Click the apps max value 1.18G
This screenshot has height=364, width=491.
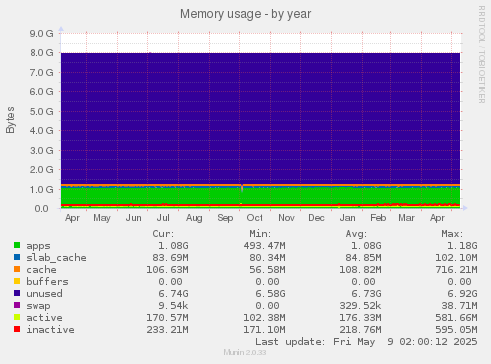tap(462, 246)
